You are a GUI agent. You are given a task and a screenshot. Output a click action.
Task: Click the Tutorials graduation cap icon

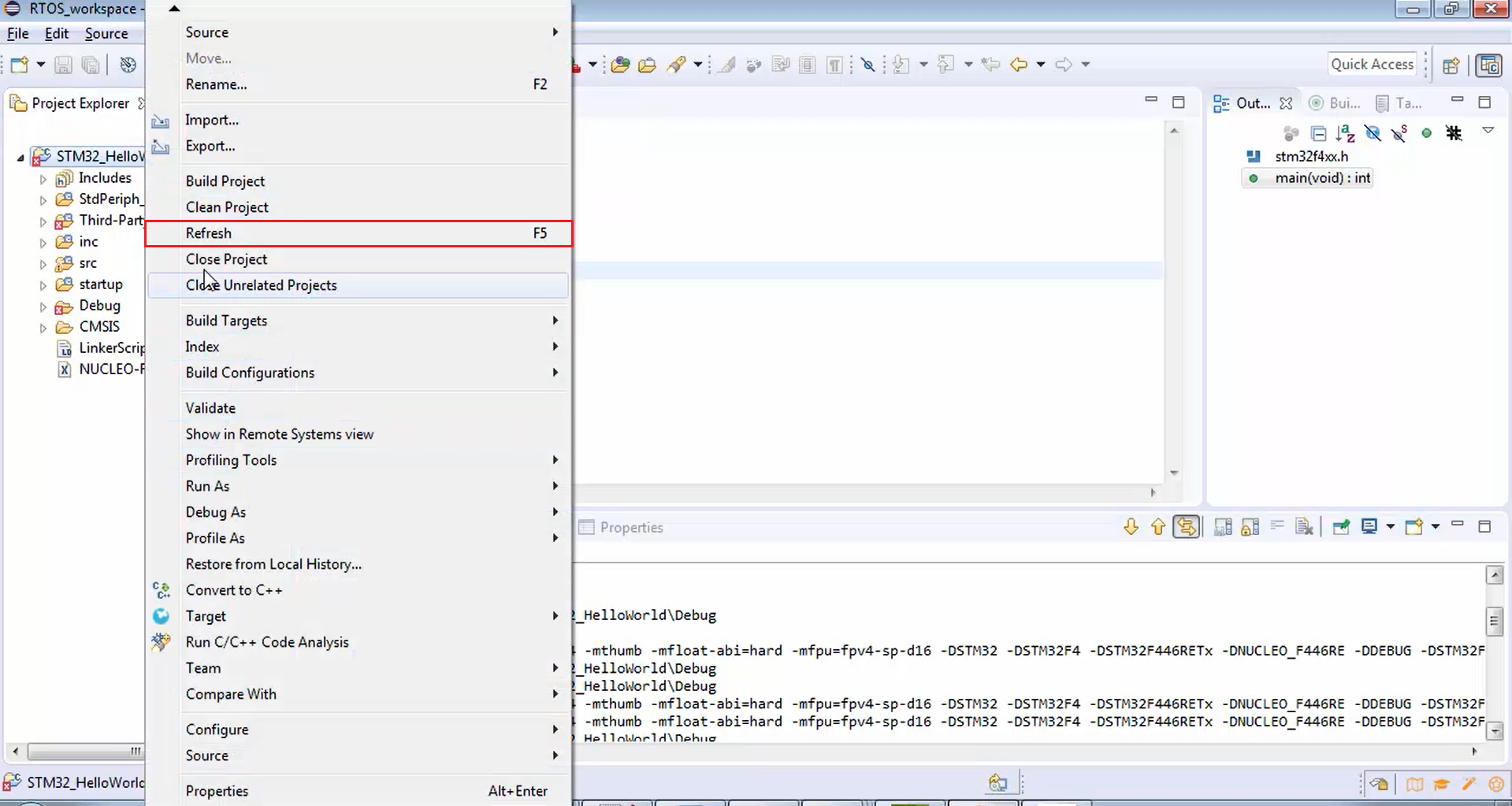[1441, 784]
